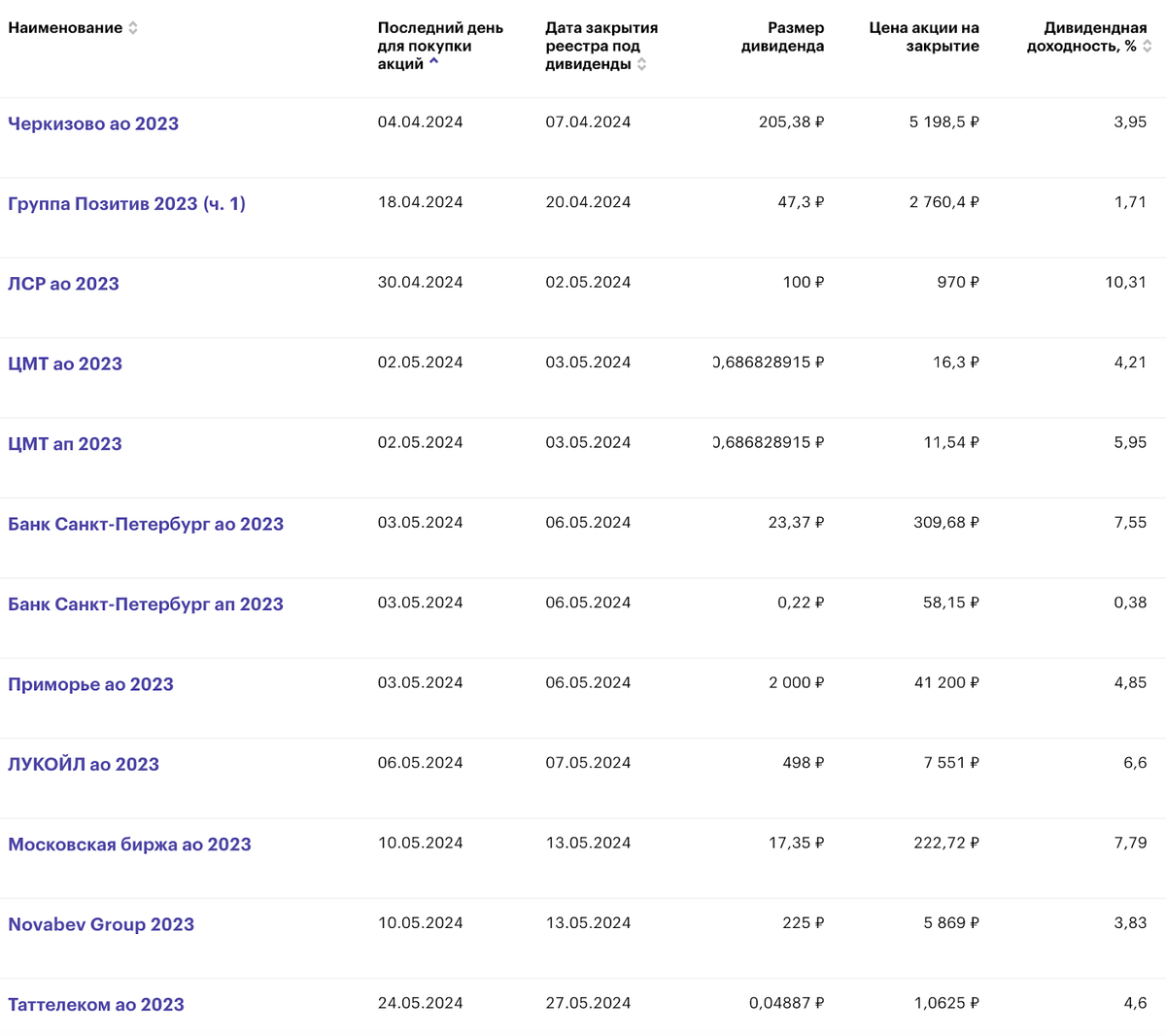Select ЛСР purchase date 30.04.2024
The image size is (1166, 1036).
tap(421, 283)
